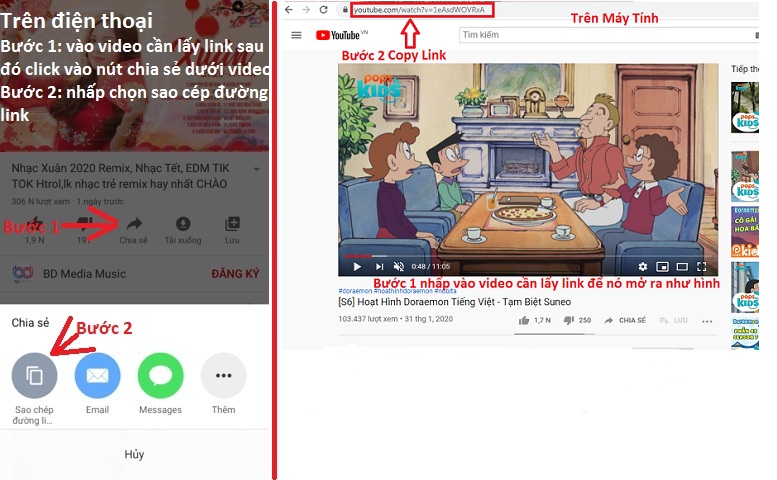Open YouTube hamburger guide menu
This screenshot has width=777, height=480.
(296, 35)
